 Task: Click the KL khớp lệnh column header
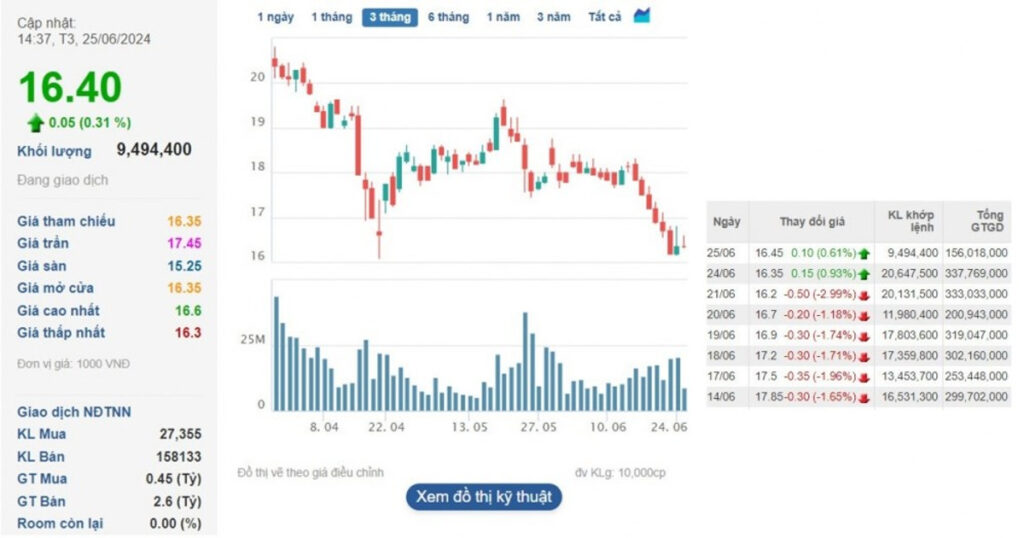[x=909, y=222]
